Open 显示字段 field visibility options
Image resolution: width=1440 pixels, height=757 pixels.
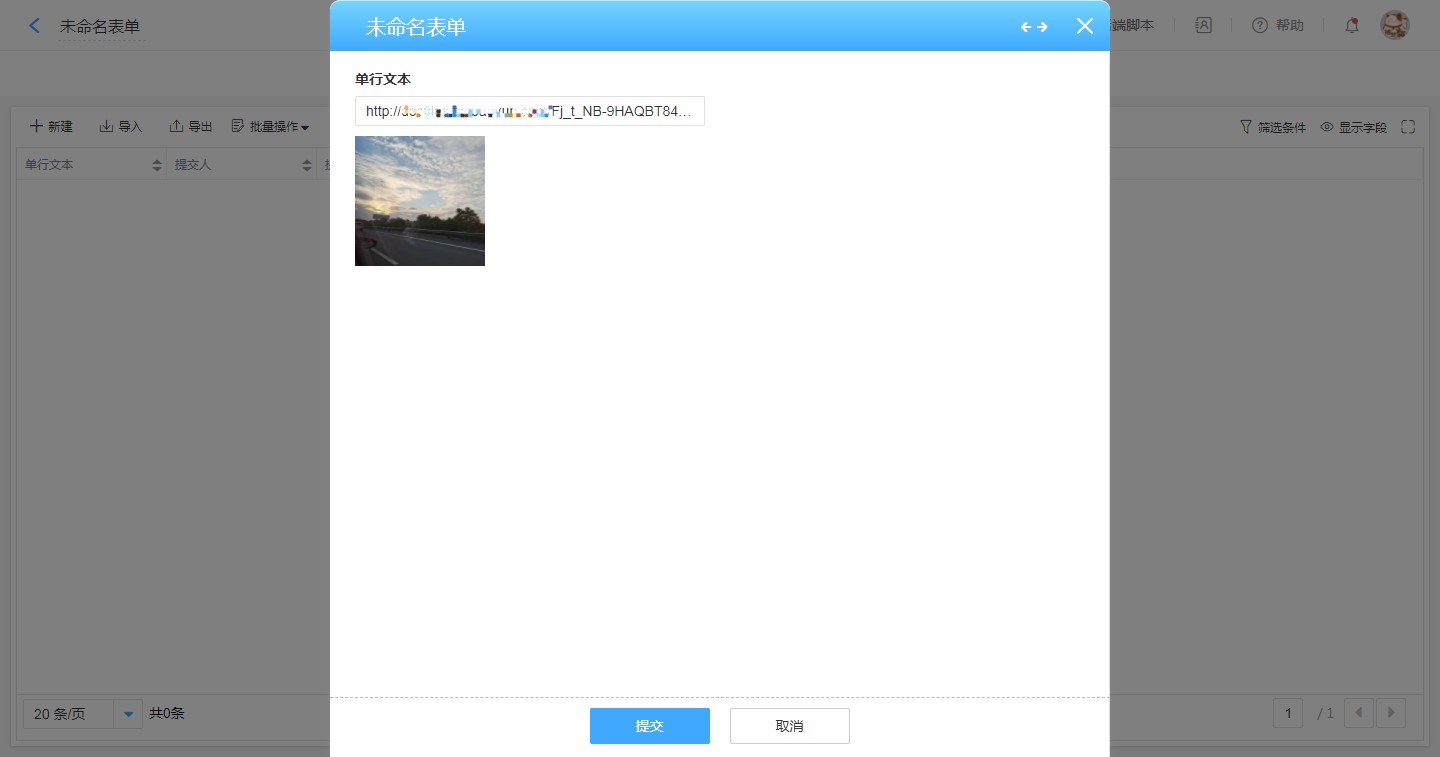pyautogui.click(x=1354, y=127)
